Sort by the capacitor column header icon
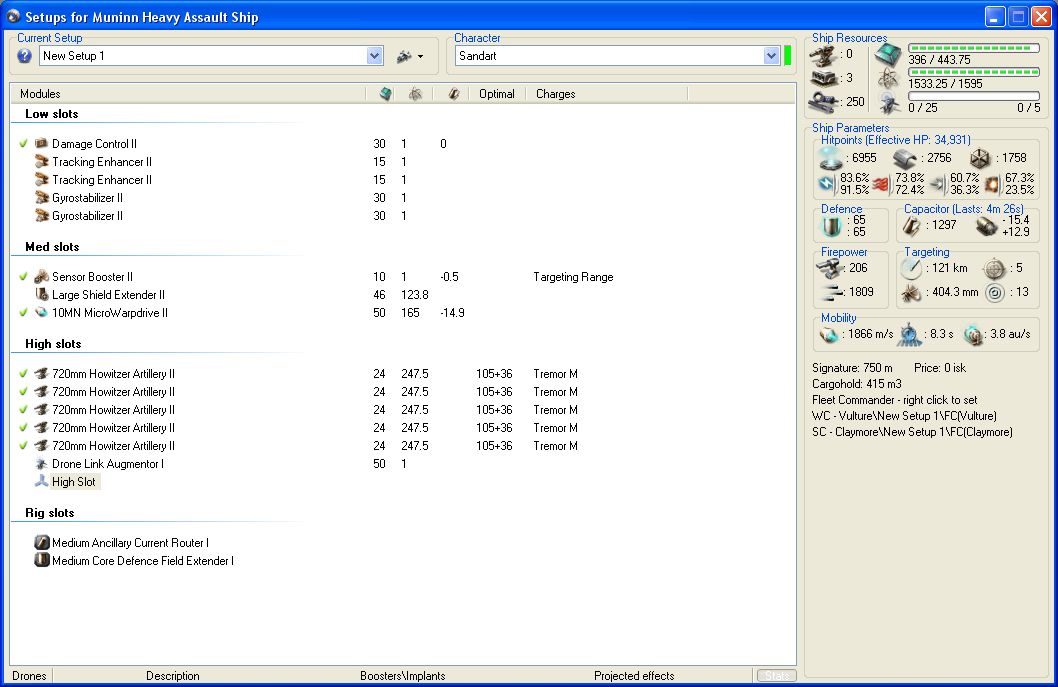This screenshot has height=687, width=1058. pyautogui.click(x=453, y=94)
